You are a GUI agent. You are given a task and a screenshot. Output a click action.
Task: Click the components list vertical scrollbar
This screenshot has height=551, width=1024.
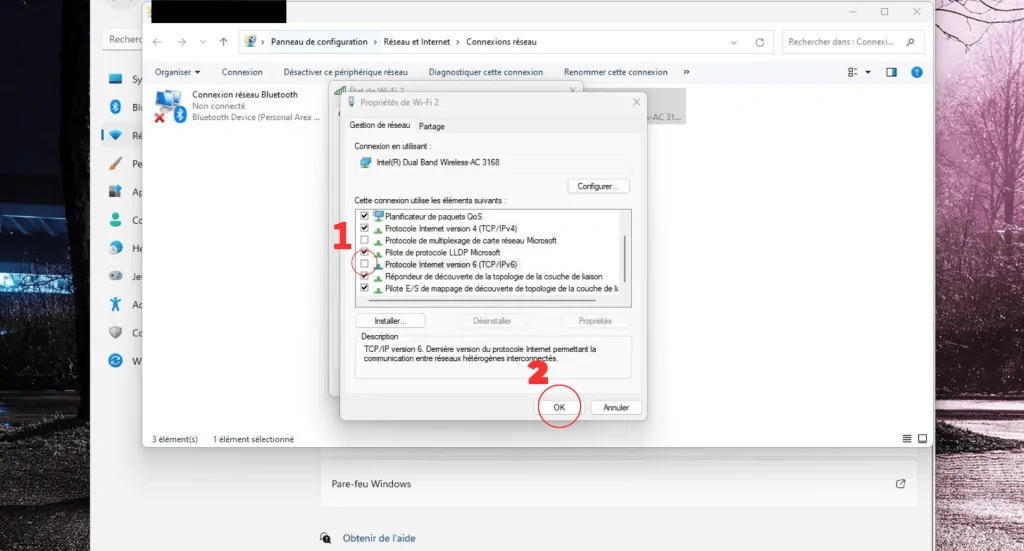pyautogui.click(x=626, y=258)
